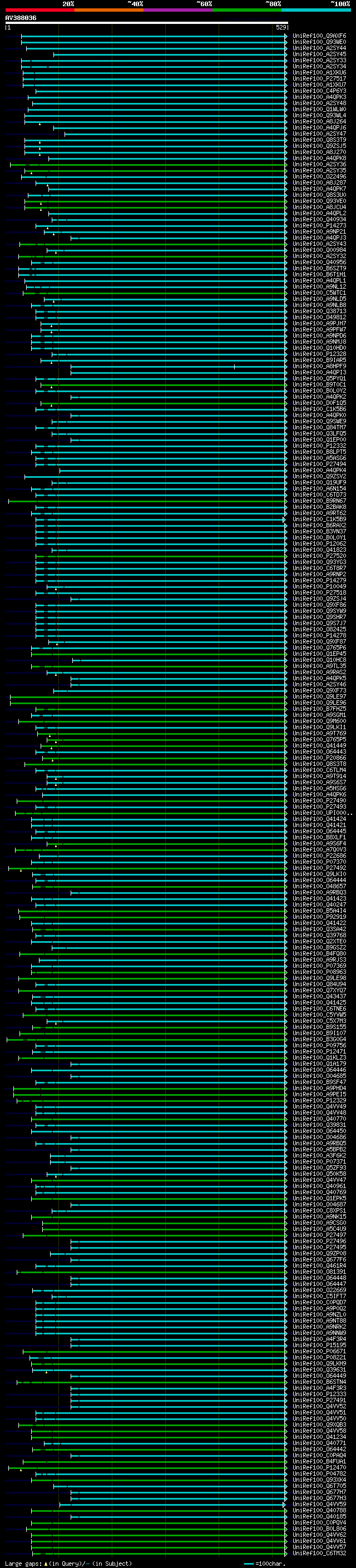This screenshot has height=1568, width=356.
Task: Select hit UniRef100_Q10HC8
Action: tap(319, 660)
